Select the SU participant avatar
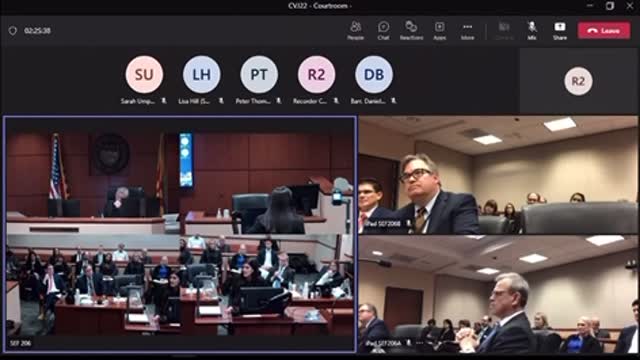Viewport: 640px width, 360px height. click(x=144, y=75)
